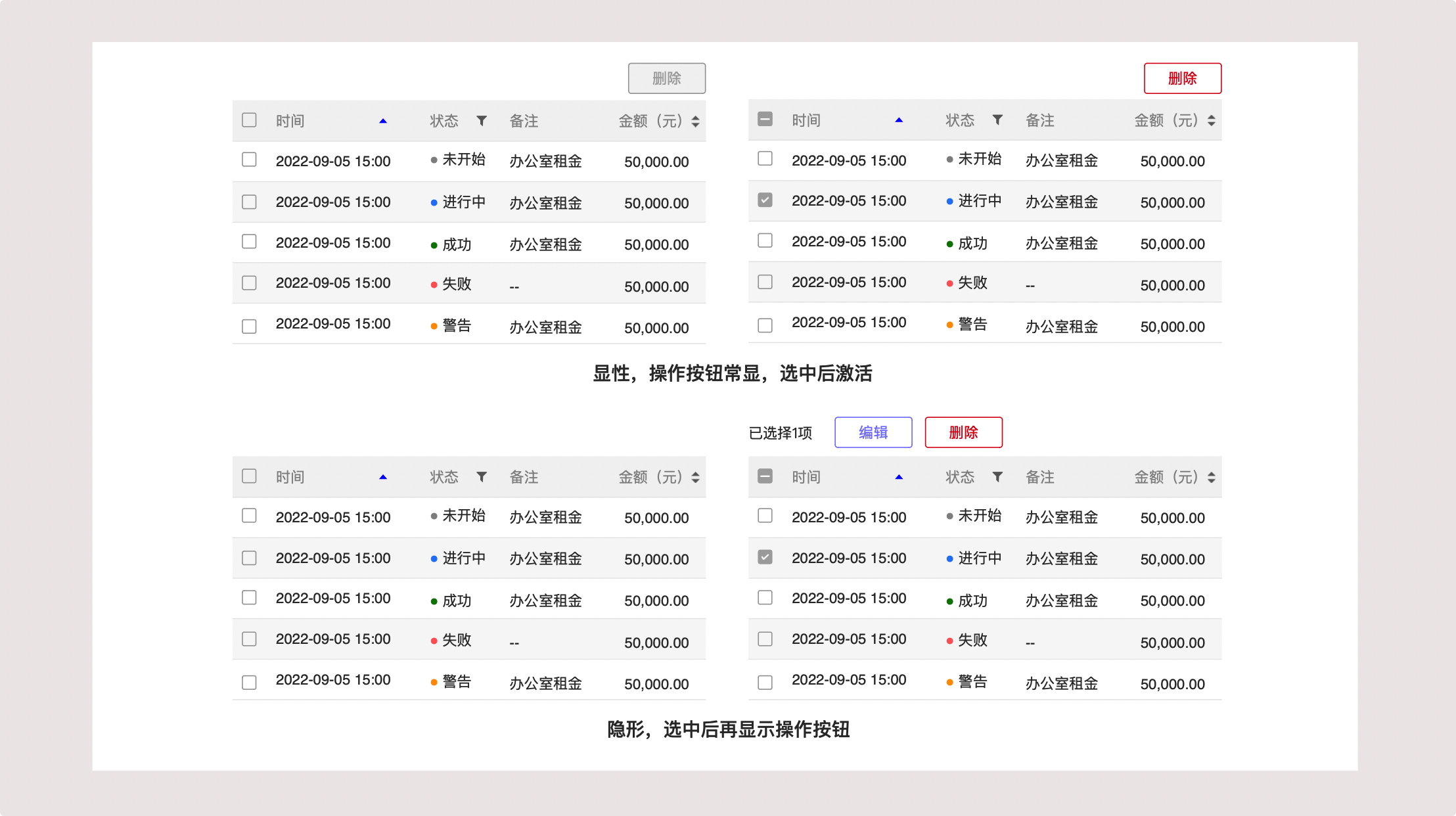Click the blue 编辑 button
1456x816 pixels.
coord(873,432)
